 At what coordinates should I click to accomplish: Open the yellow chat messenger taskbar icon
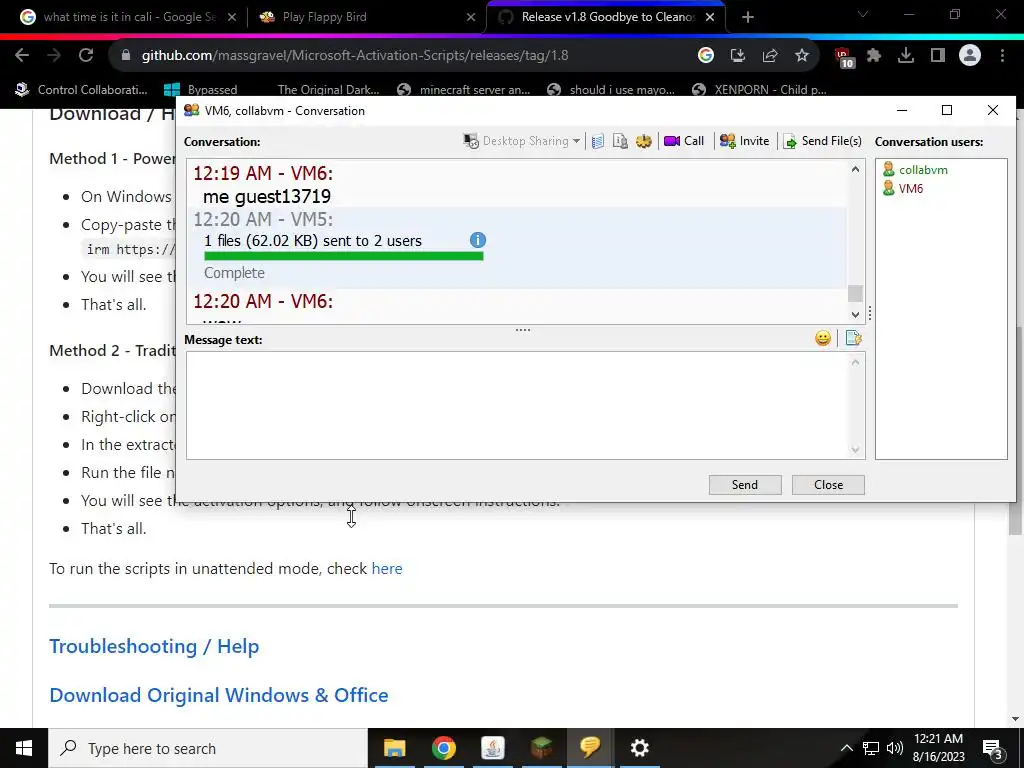590,748
